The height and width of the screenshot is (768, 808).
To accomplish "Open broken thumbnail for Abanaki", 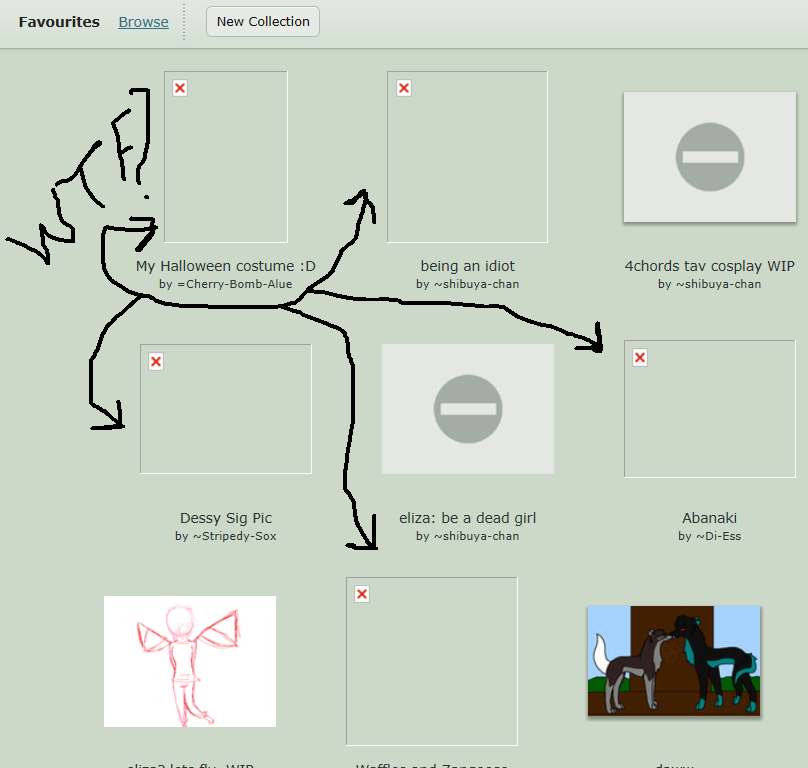I will (x=710, y=409).
